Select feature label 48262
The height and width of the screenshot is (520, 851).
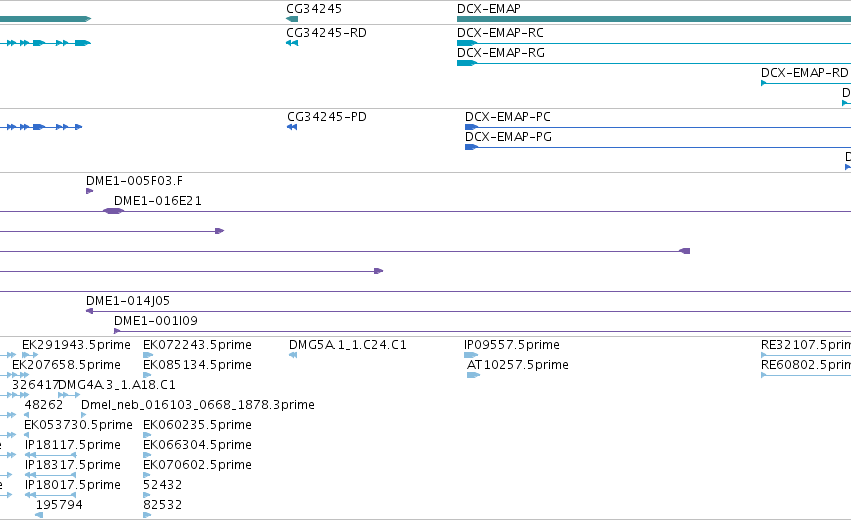43,405
